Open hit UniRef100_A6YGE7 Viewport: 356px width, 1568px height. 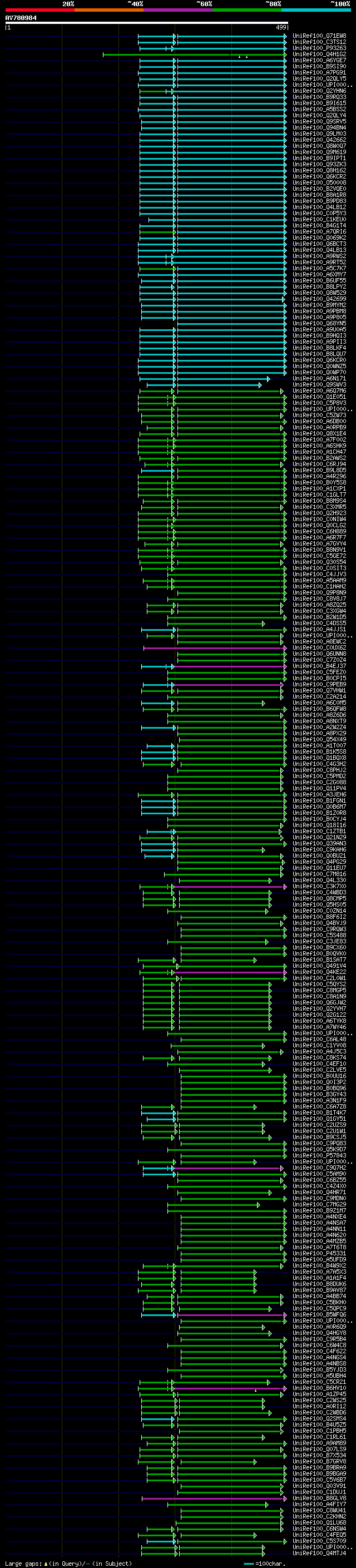click(x=319, y=60)
